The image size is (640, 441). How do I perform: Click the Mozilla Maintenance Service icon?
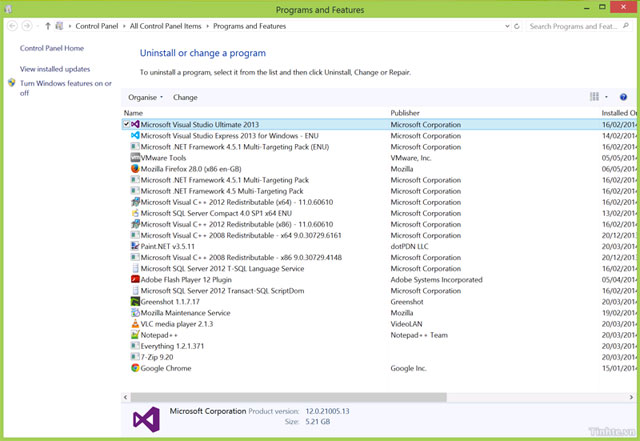click(135, 312)
